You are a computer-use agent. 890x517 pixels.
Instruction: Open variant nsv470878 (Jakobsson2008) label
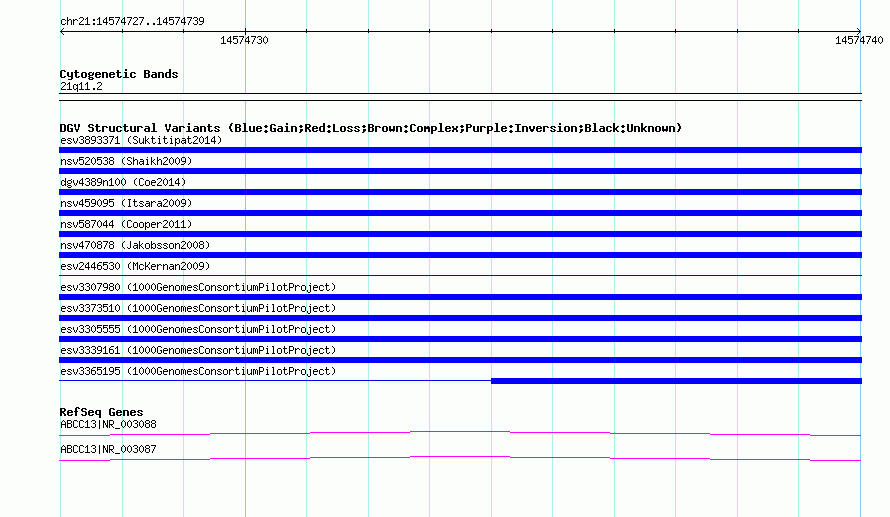[x=135, y=245]
